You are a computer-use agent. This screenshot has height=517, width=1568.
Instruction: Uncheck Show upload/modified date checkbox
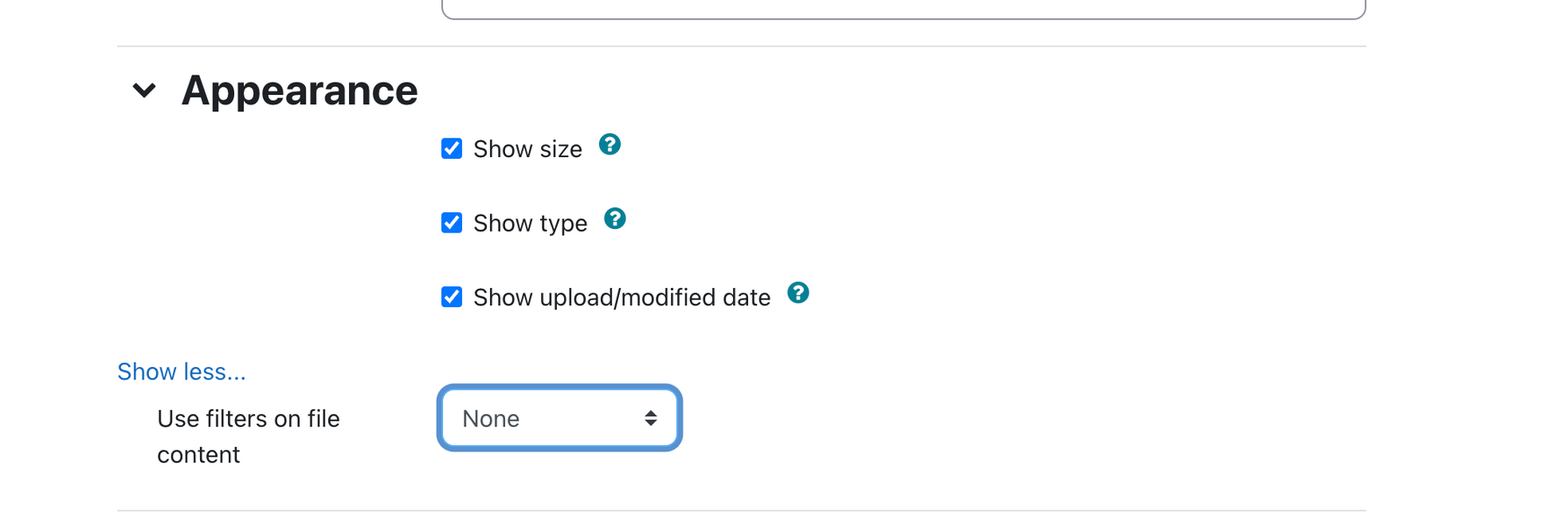(452, 297)
